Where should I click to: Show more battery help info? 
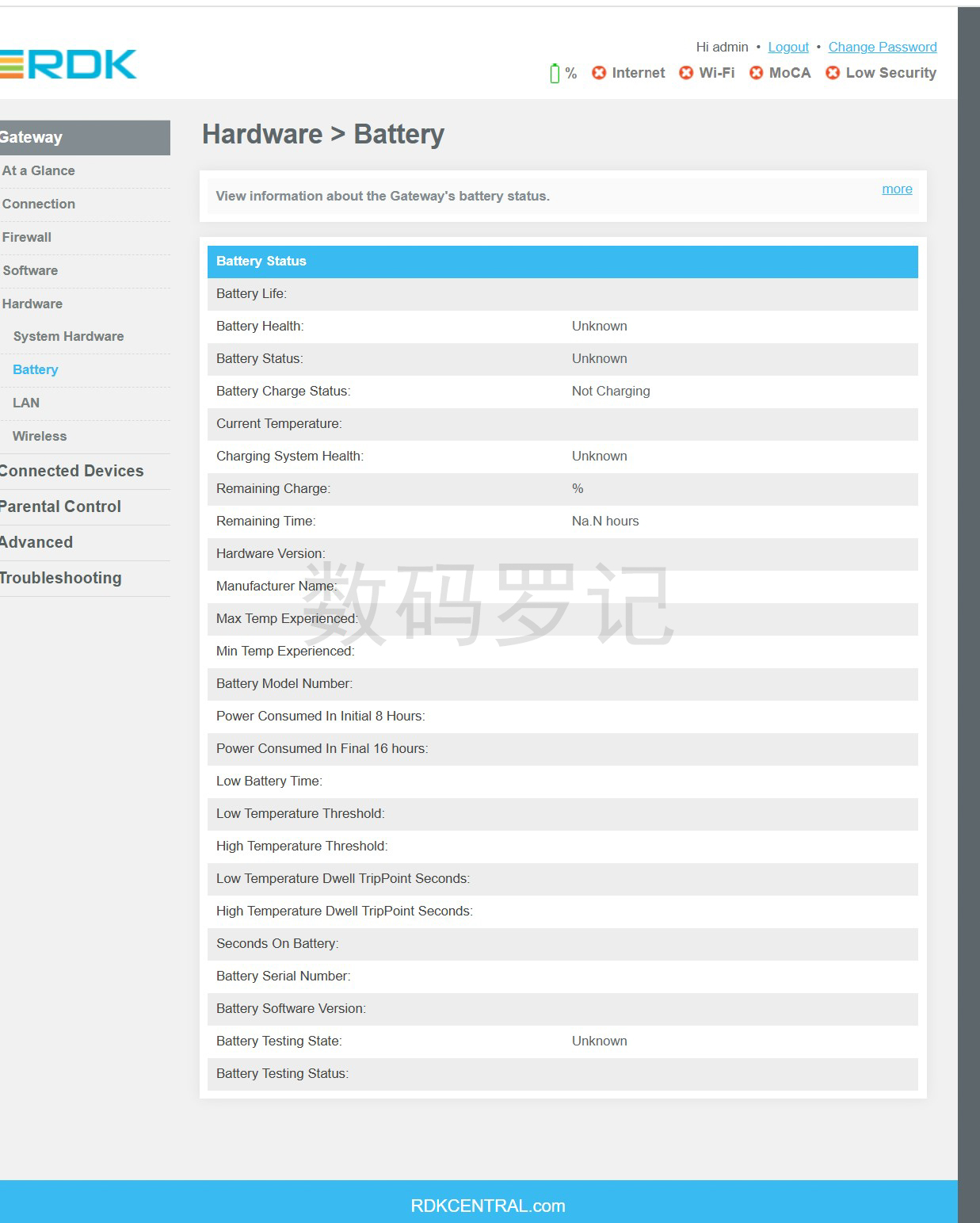(897, 189)
